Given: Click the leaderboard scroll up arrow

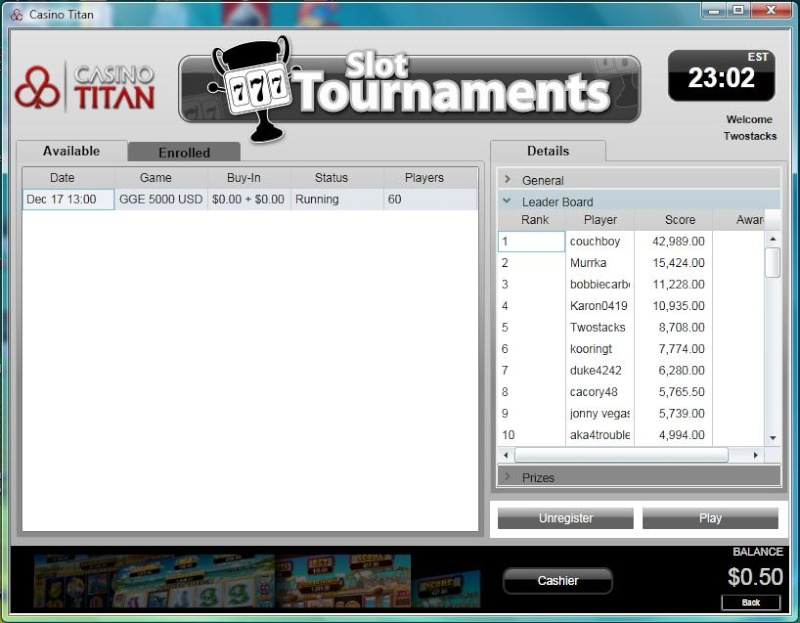Looking at the screenshot, I should (x=772, y=238).
